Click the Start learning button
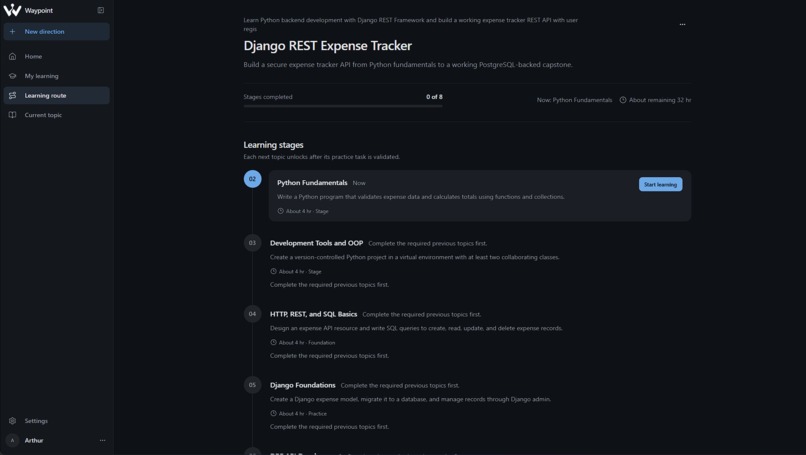Viewport: 806px width, 455px height. tap(661, 185)
